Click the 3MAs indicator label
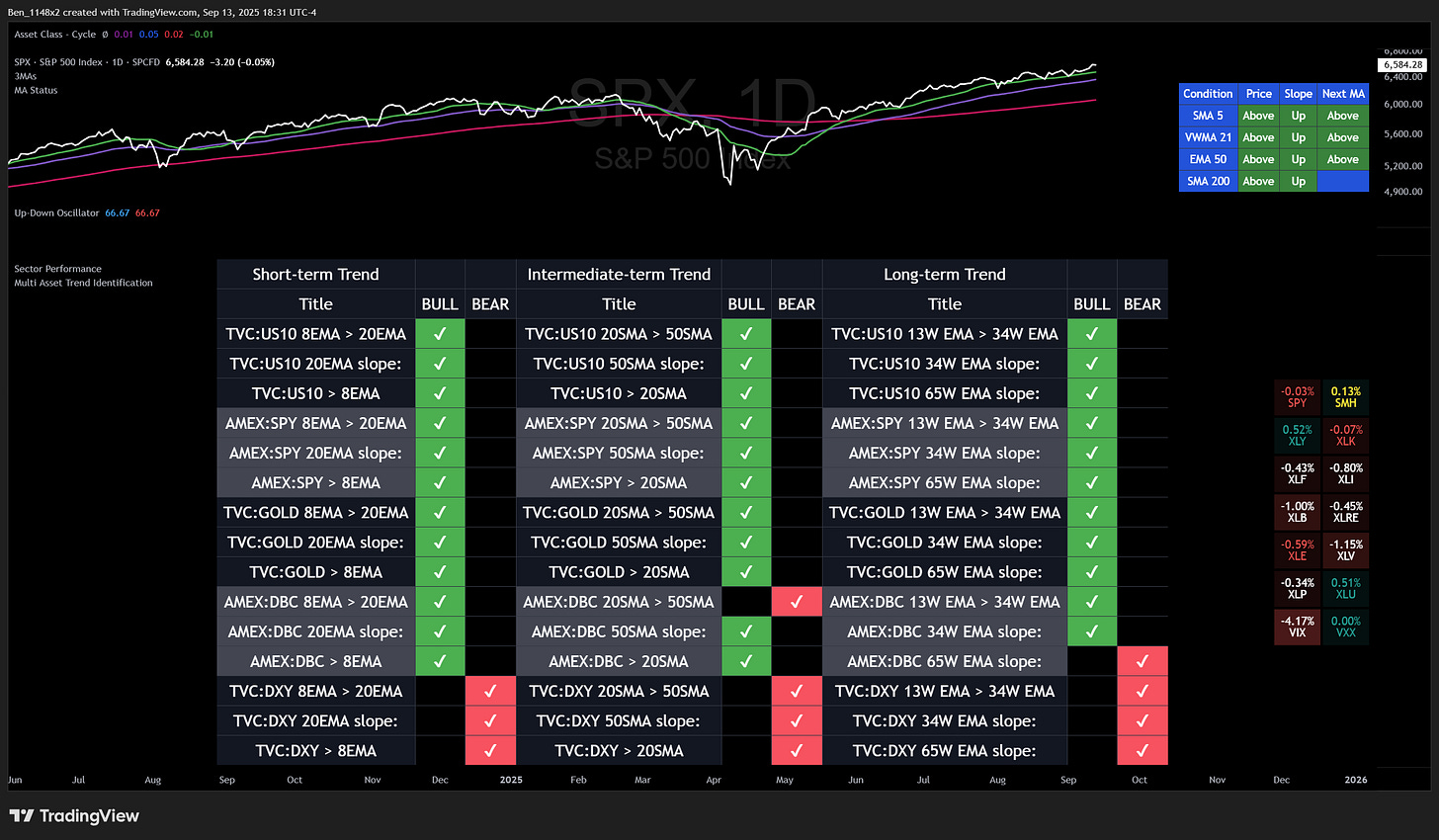The image size is (1439, 840). (x=26, y=76)
